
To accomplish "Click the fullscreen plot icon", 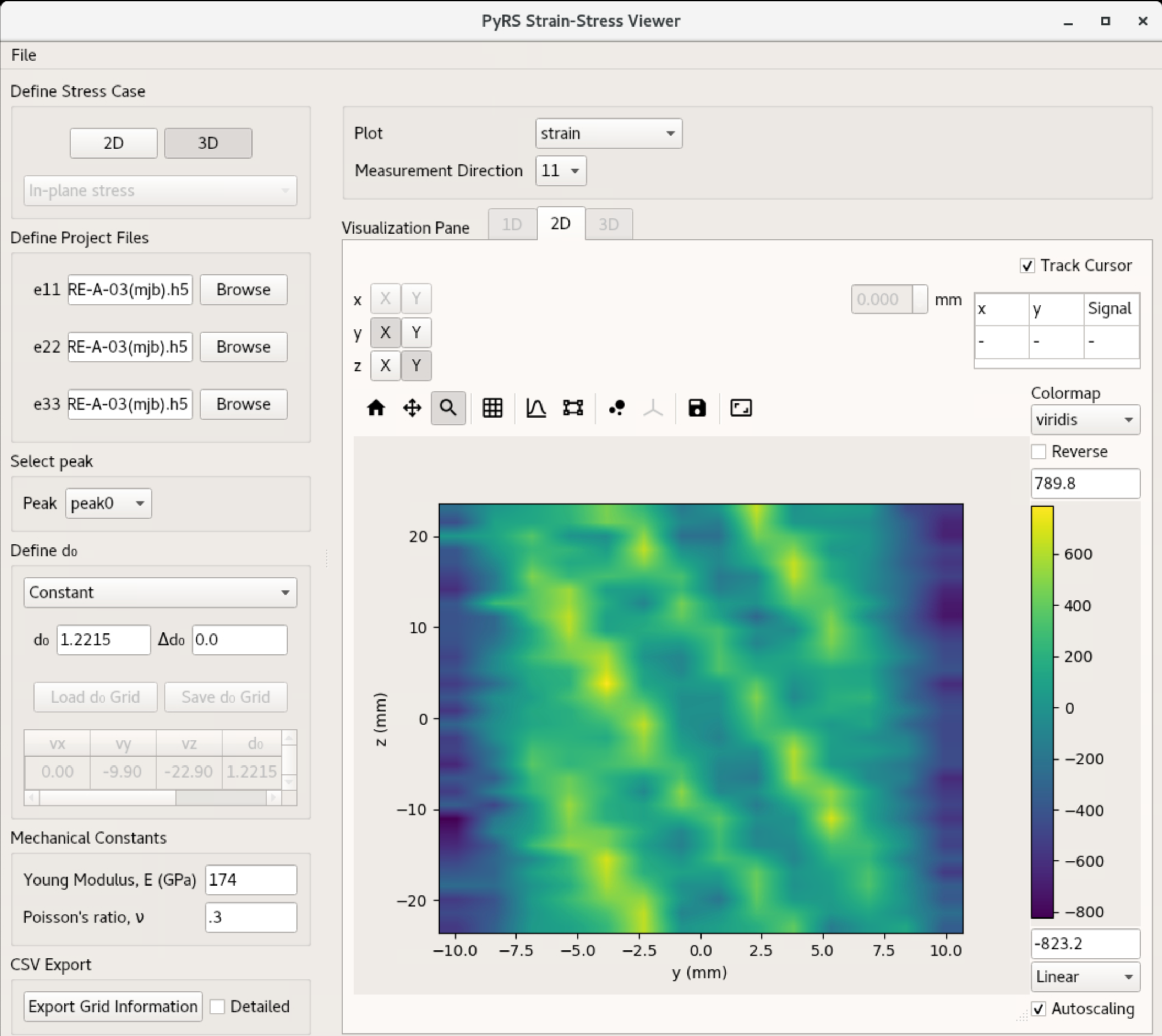I will point(741,408).
